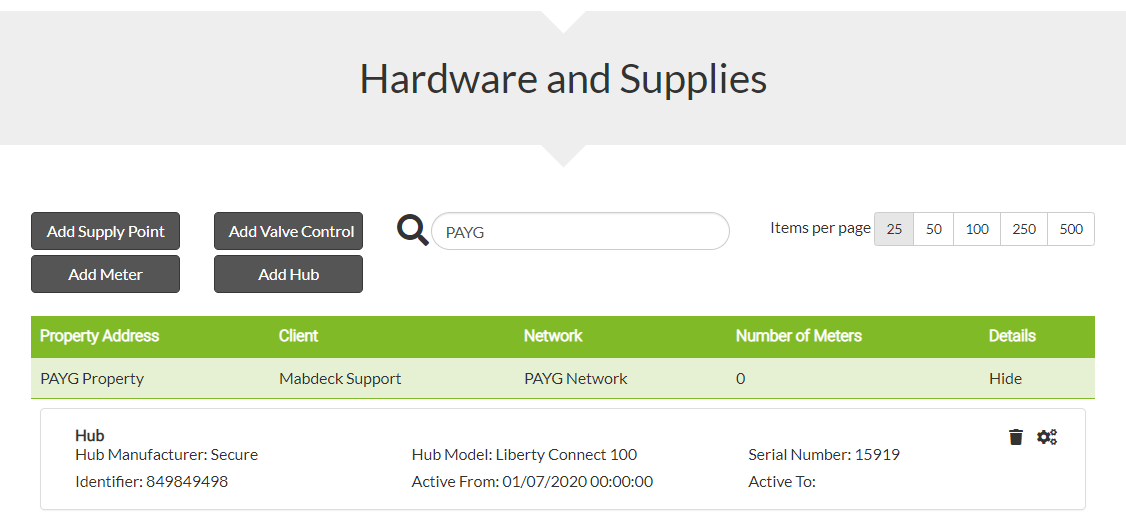Set items per page to 50
Viewport: 1126px width, 521px height.
(934, 229)
